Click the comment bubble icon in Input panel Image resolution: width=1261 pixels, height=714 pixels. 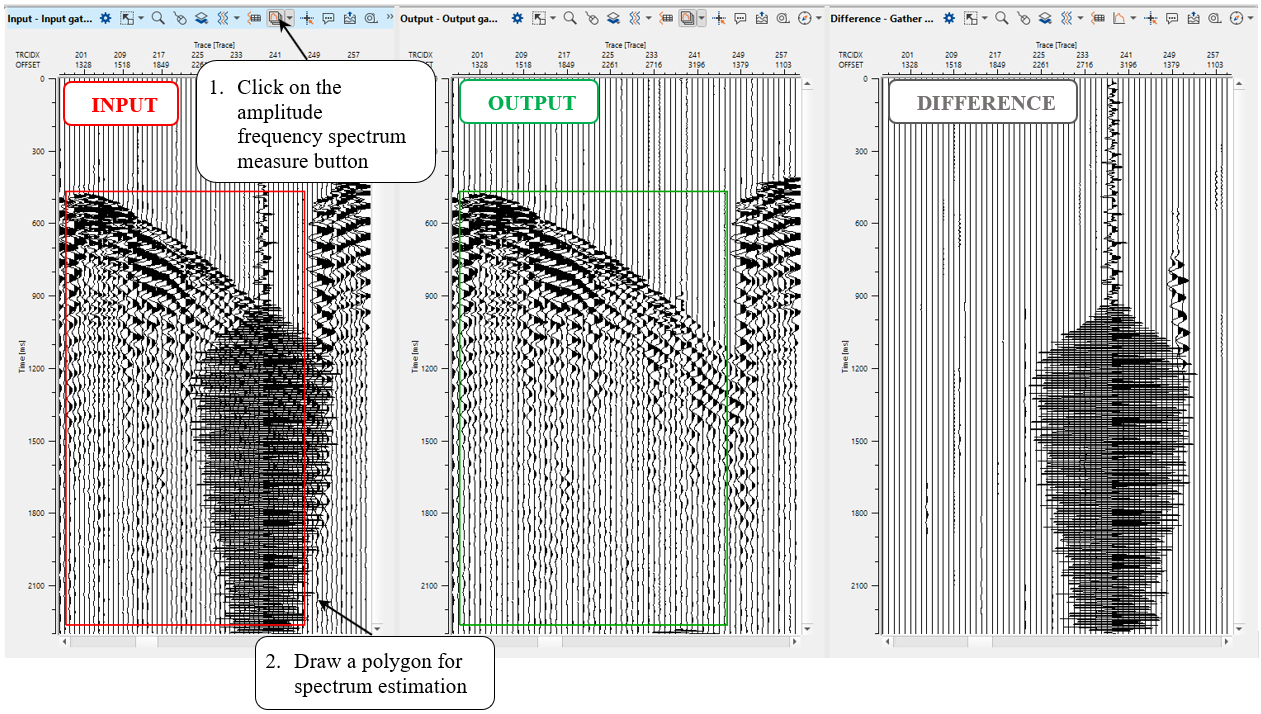328,18
